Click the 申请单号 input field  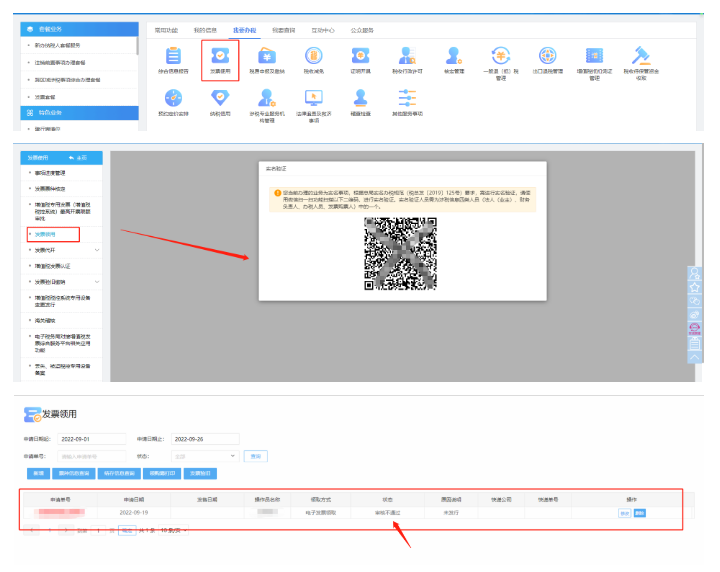[x=91, y=456]
